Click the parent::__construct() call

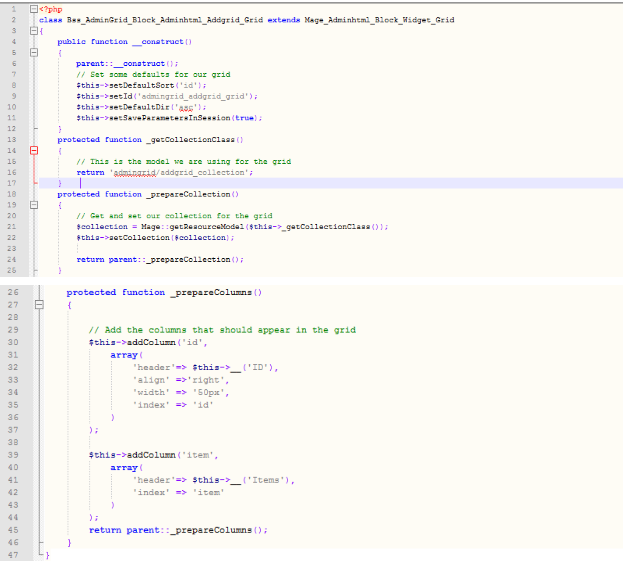pyautogui.click(x=127, y=64)
